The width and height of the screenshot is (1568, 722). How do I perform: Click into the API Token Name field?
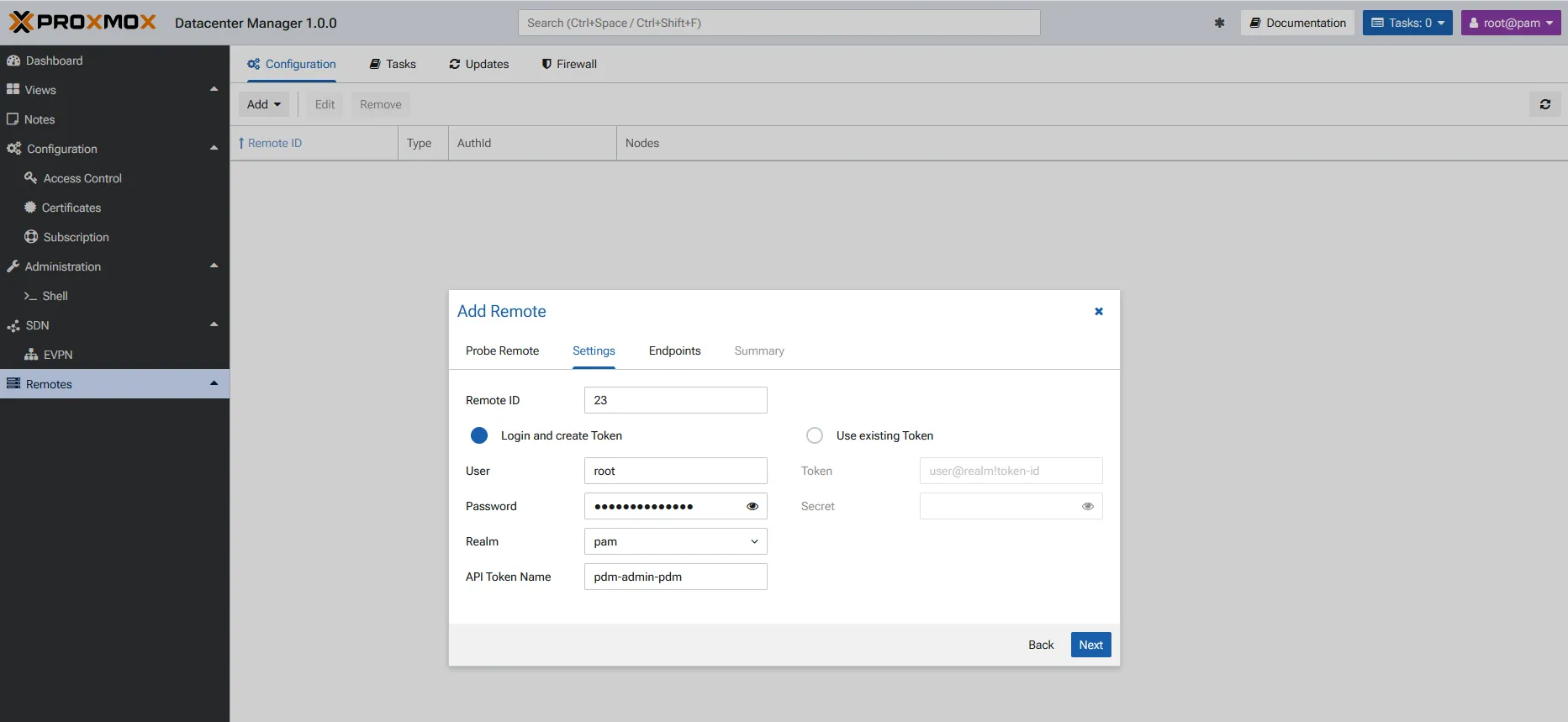click(x=675, y=577)
